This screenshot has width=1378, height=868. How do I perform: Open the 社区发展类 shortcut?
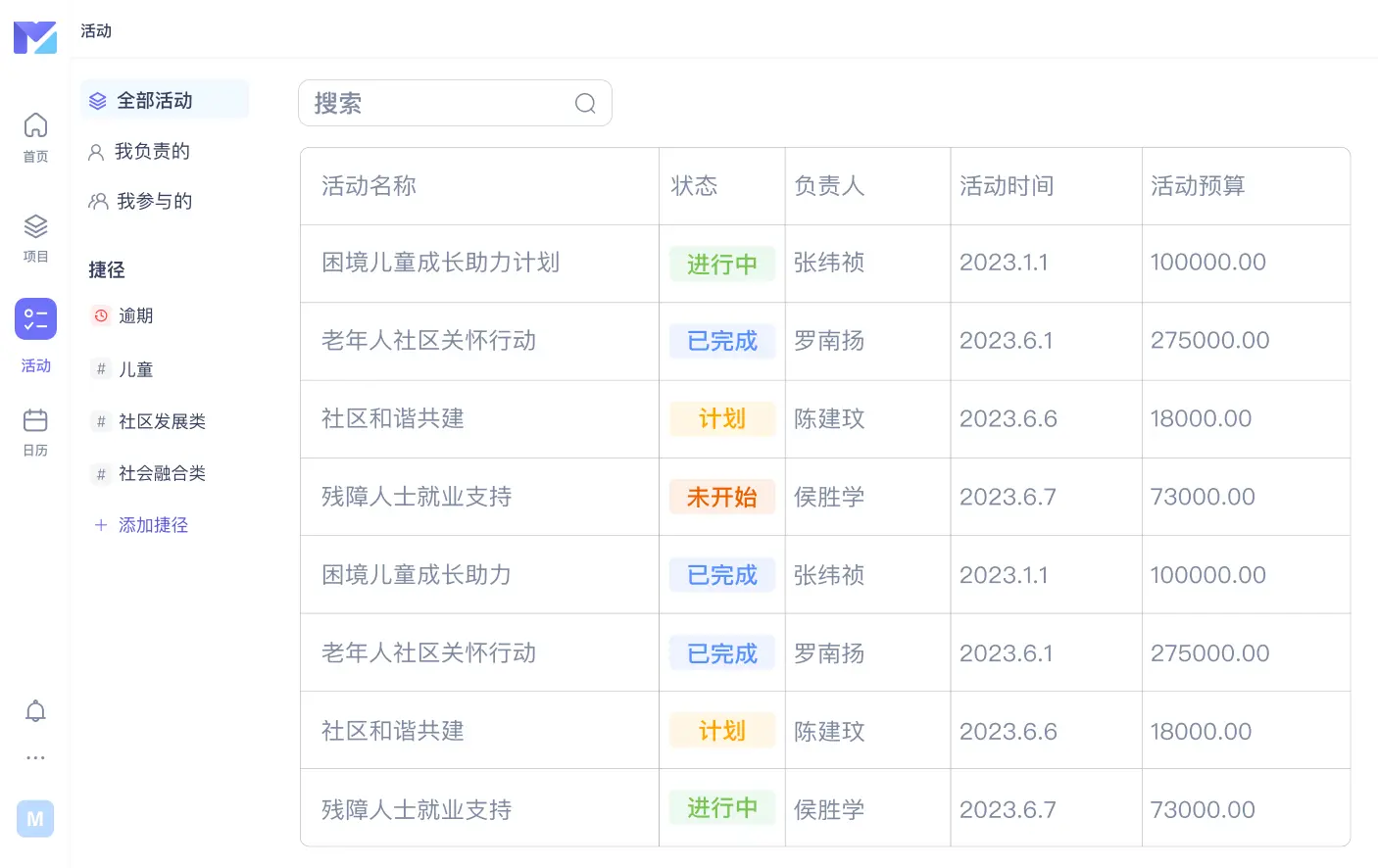(x=162, y=421)
